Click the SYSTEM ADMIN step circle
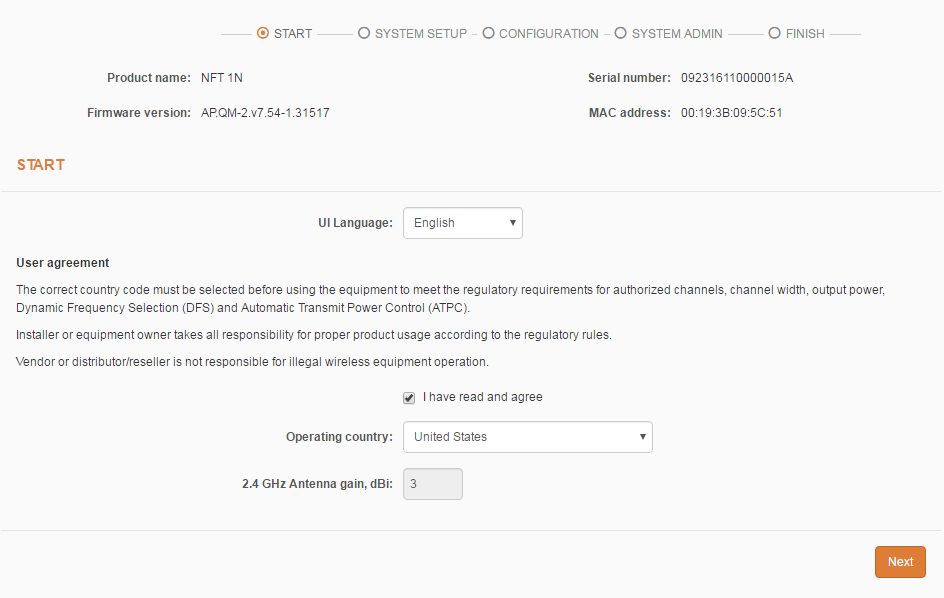The image size is (944, 598). pos(621,33)
